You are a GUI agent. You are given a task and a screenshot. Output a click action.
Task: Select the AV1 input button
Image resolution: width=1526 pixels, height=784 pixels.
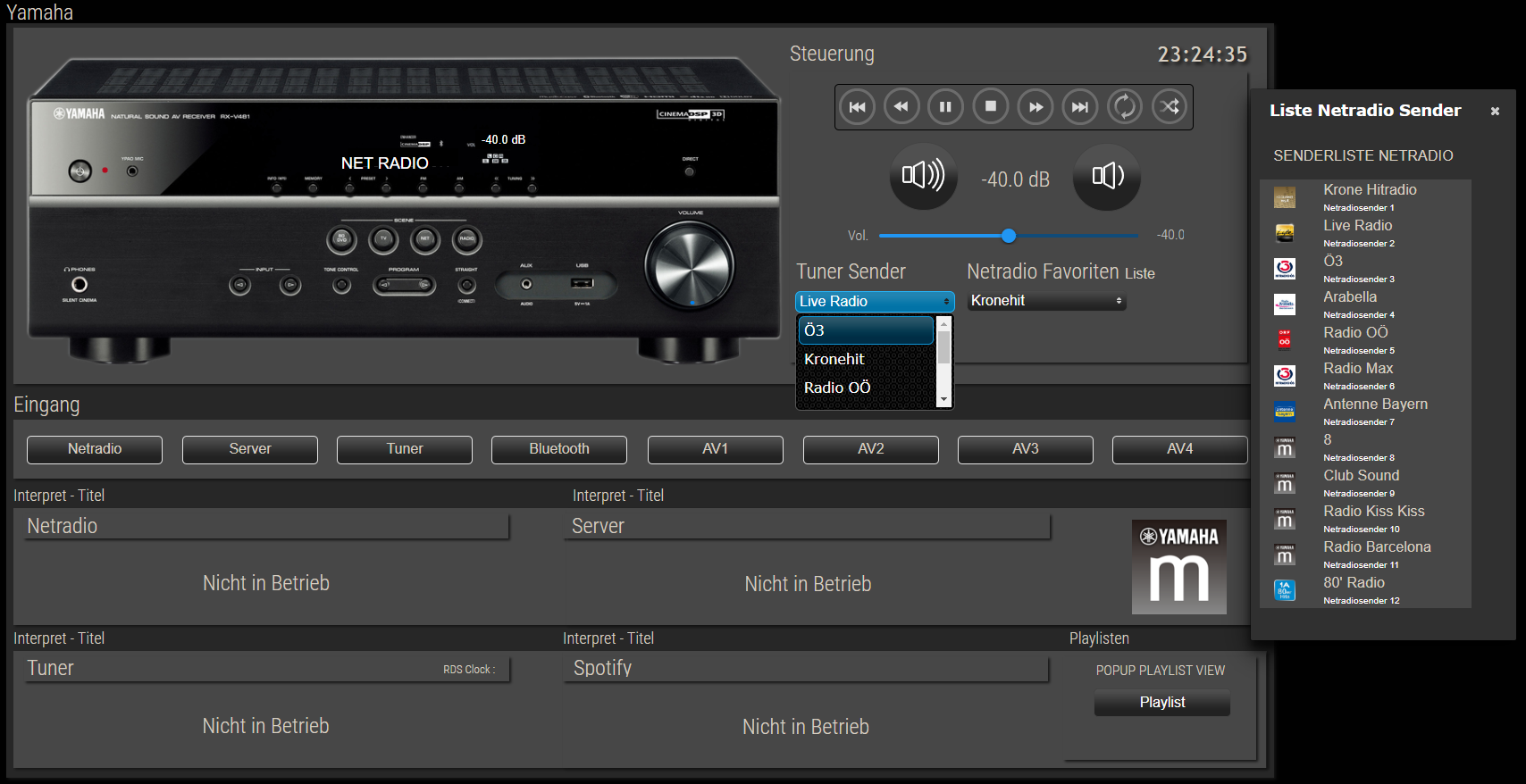(x=716, y=449)
